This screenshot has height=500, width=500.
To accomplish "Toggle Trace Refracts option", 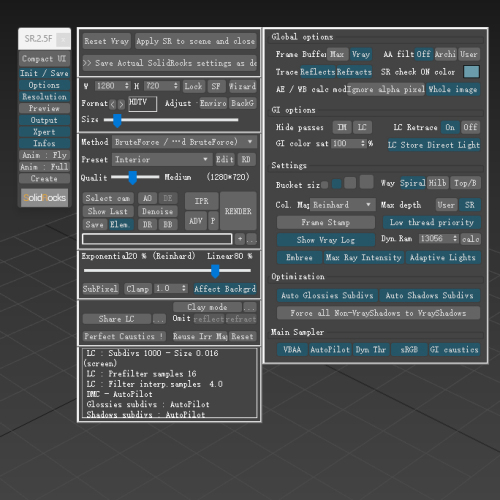I will [x=354, y=72].
